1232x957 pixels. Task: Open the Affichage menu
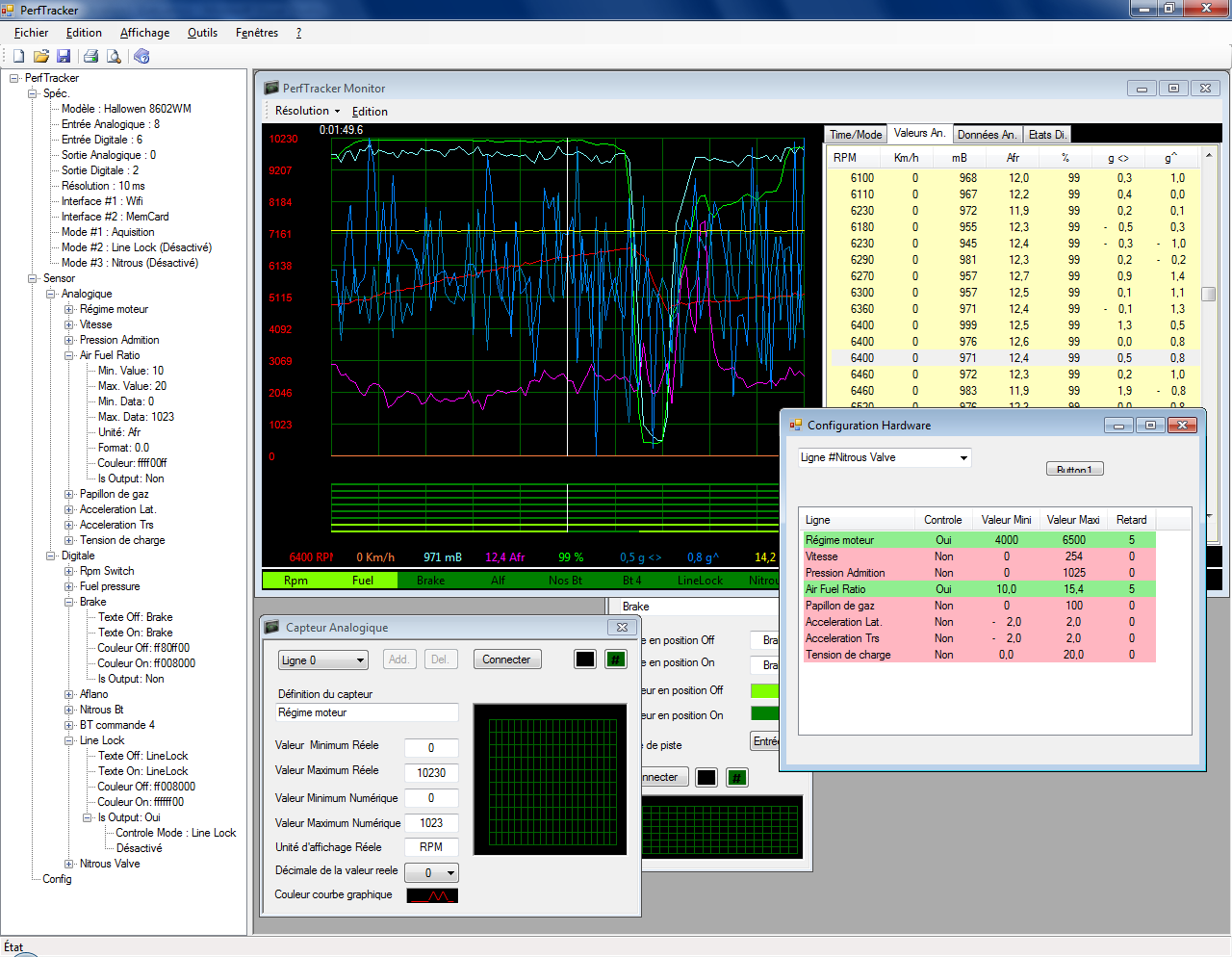(x=145, y=33)
